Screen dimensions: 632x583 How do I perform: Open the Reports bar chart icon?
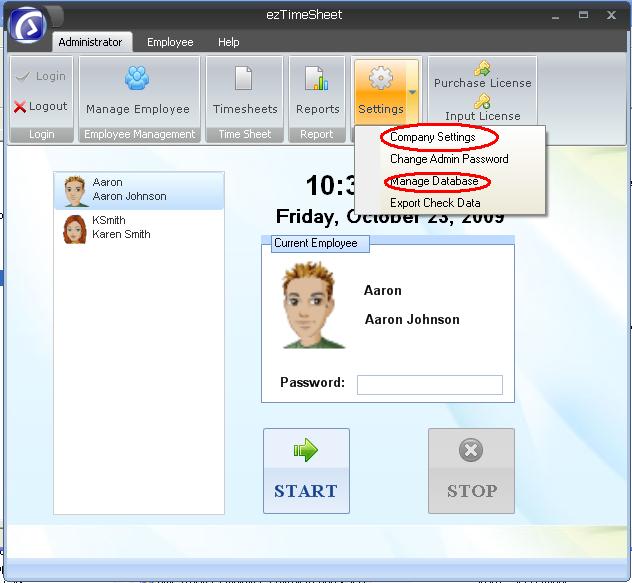pyautogui.click(x=317, y=78)
